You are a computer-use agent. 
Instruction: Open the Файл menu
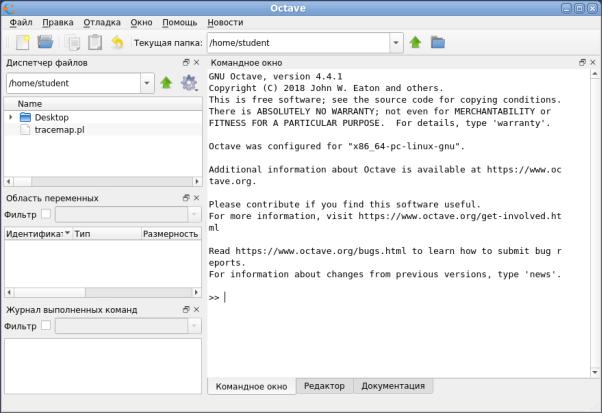[21, 22]
